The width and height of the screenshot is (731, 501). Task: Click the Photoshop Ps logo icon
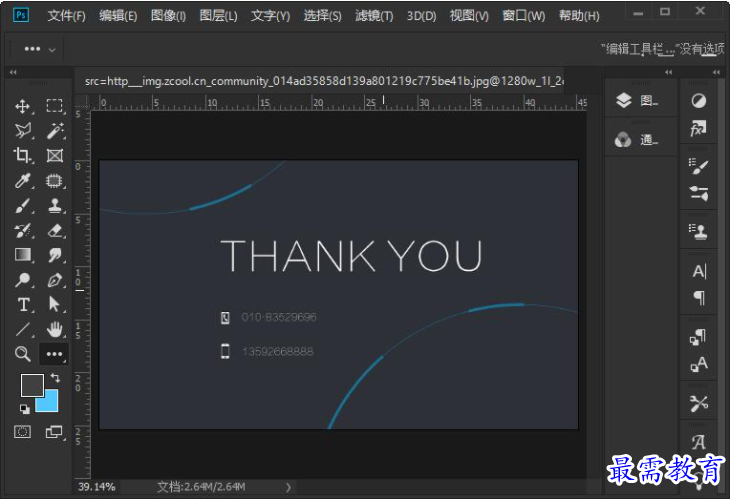(x=21, y=15)
